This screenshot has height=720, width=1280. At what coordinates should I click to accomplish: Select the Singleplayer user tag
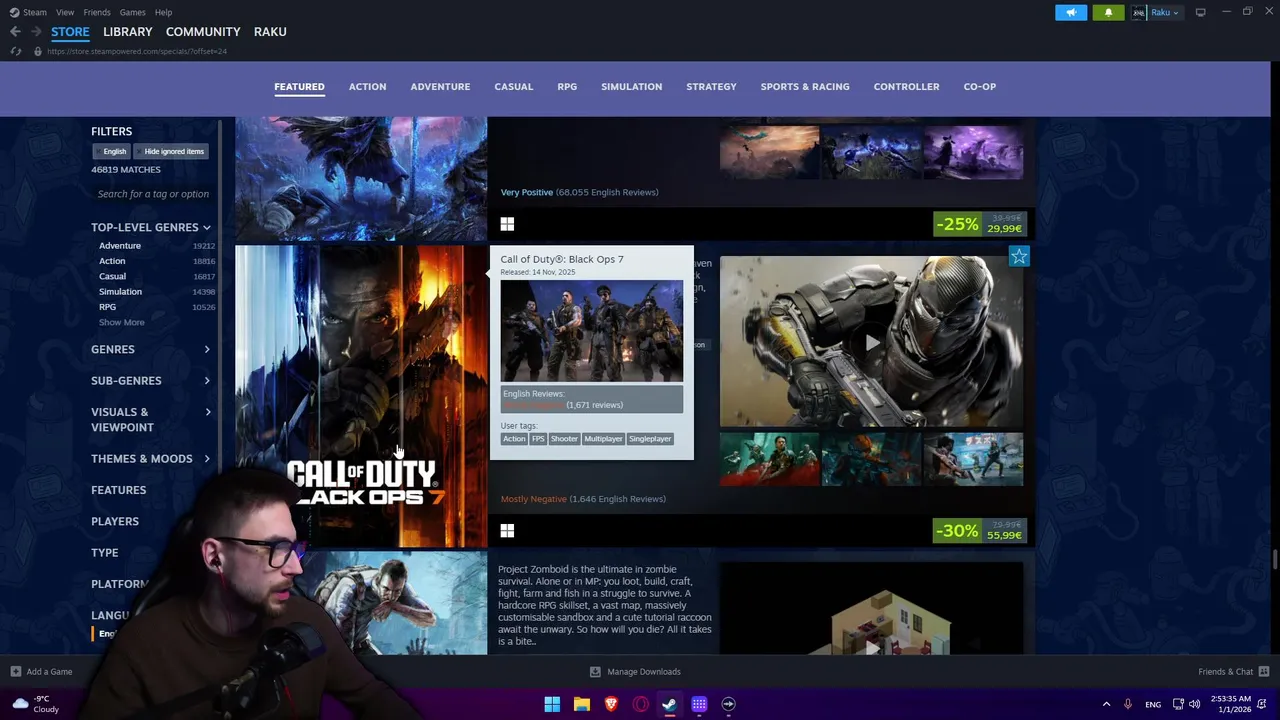[x=650, y=439]
